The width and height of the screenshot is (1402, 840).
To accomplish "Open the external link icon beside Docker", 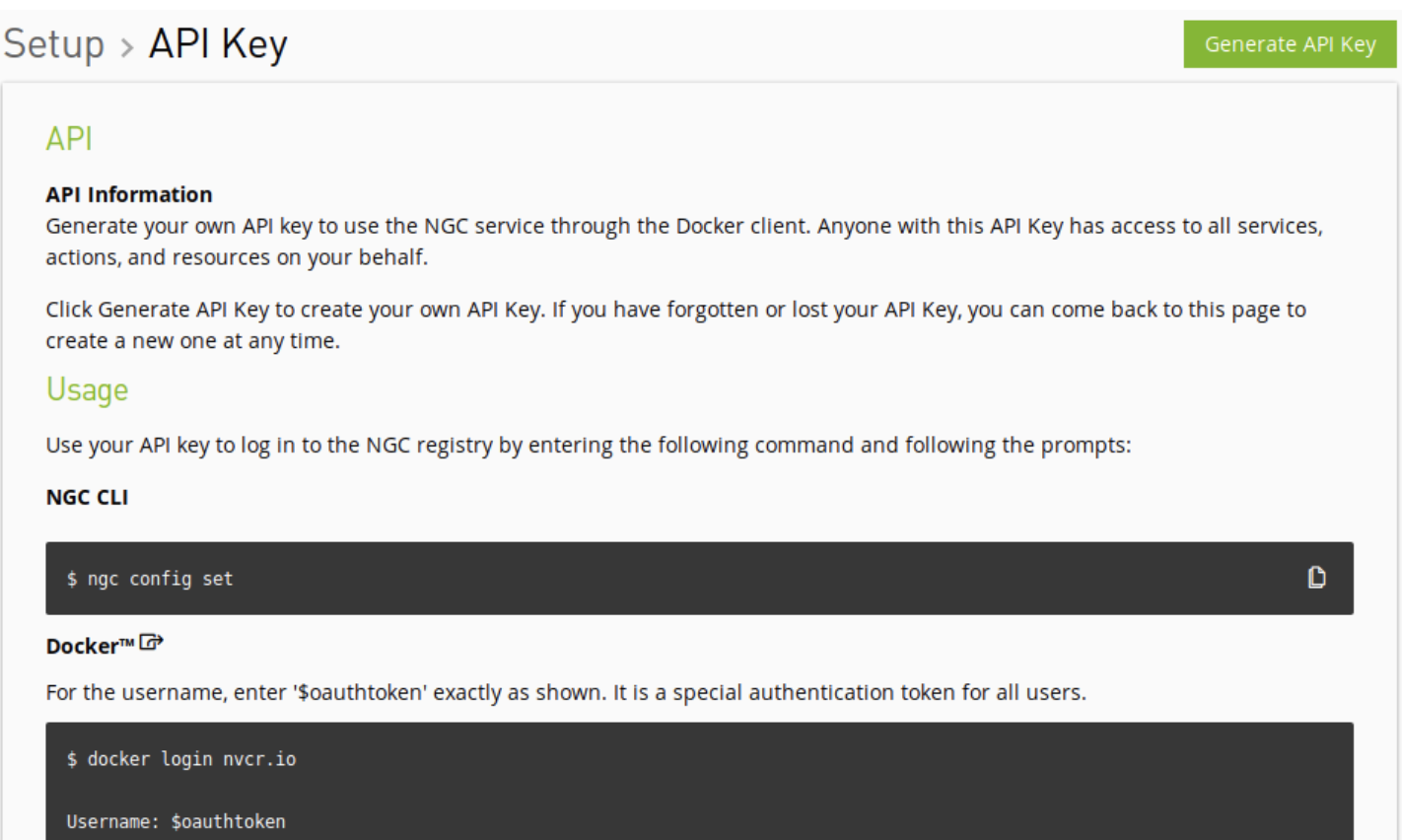I will point(151,643).
